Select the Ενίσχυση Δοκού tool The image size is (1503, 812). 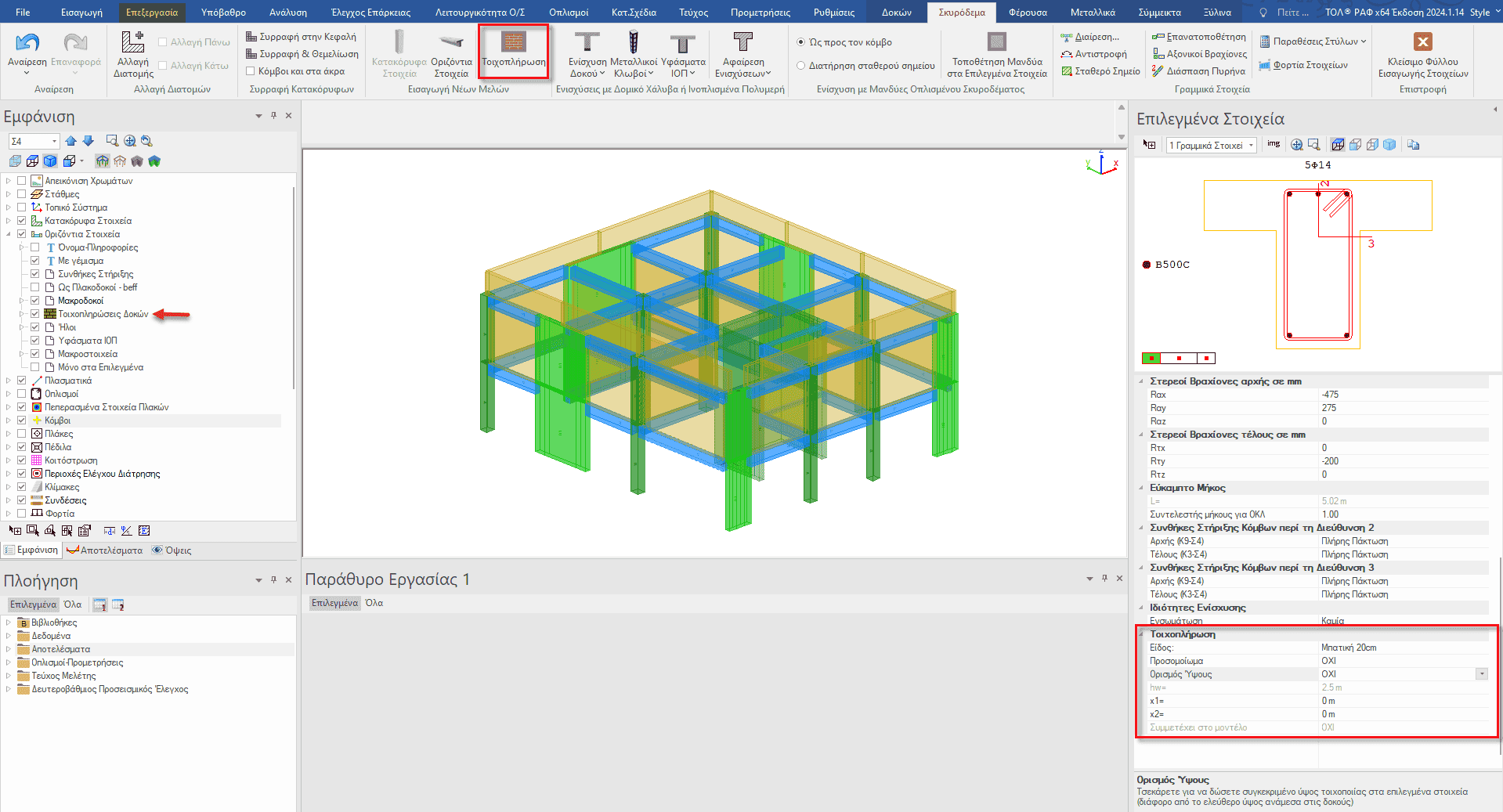(x=587, y=44)
